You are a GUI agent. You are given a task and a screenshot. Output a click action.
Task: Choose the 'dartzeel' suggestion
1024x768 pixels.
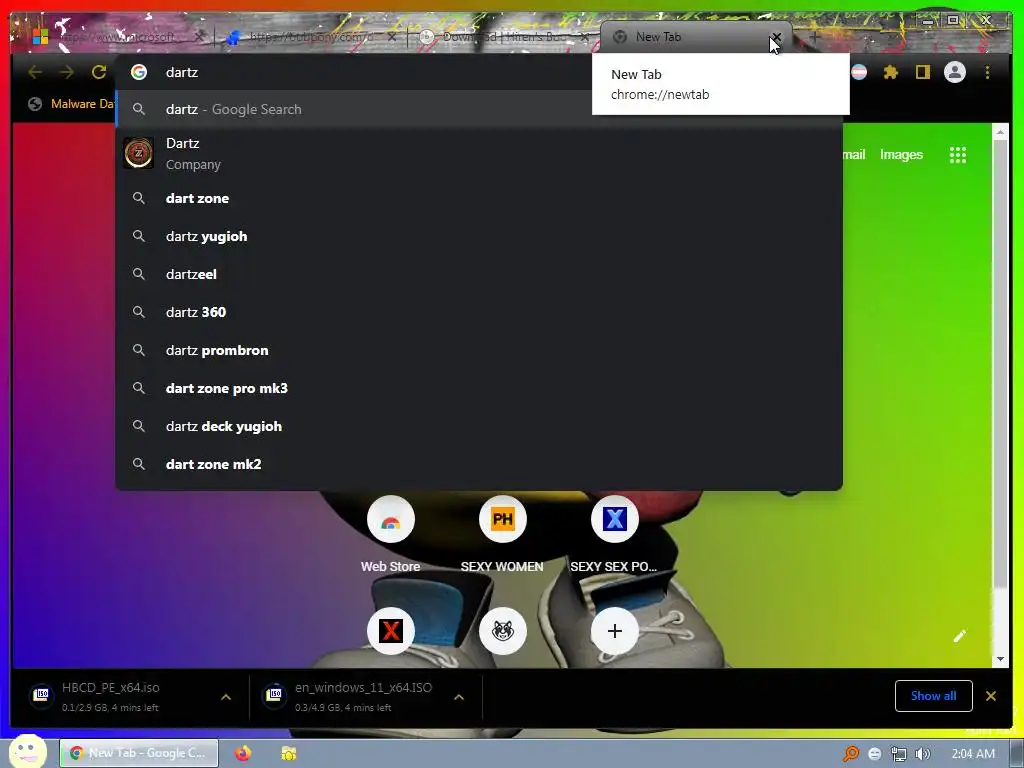click(479, 274)
